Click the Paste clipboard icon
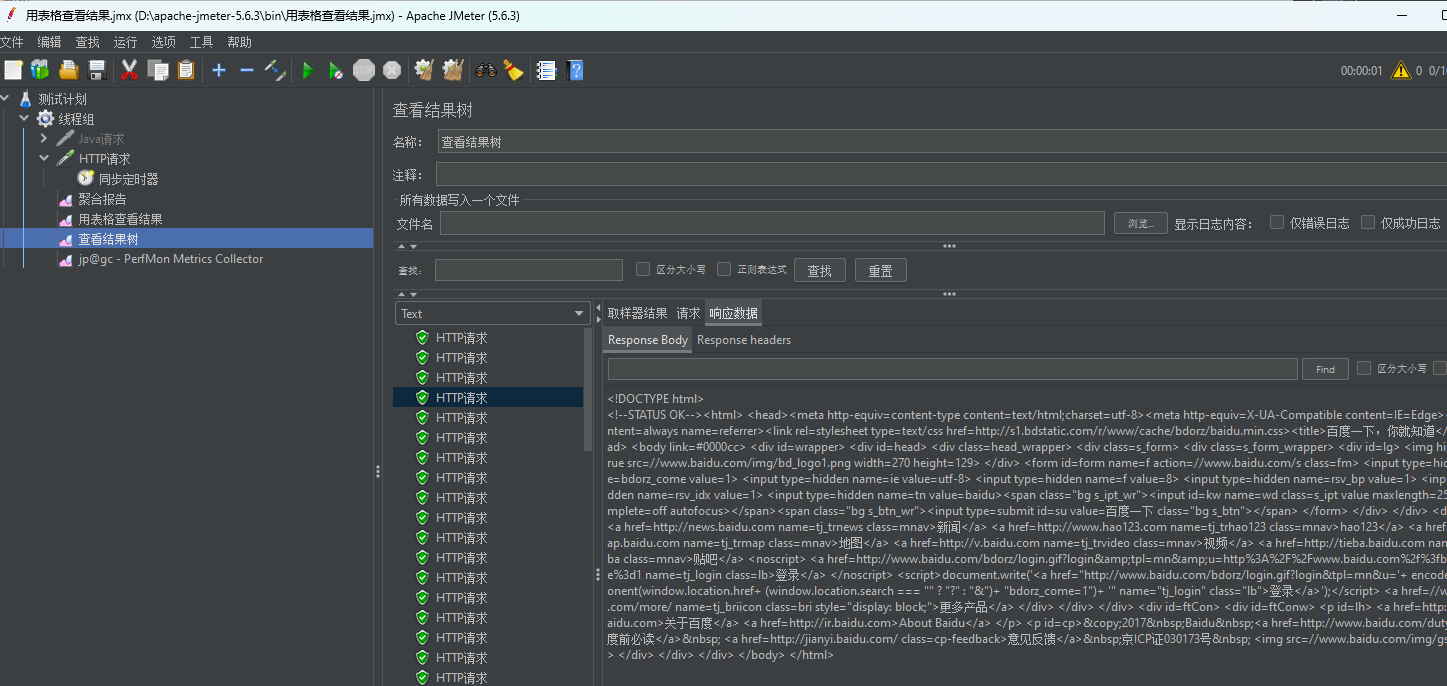The image size is (1447, 686). tap(186, 70)
